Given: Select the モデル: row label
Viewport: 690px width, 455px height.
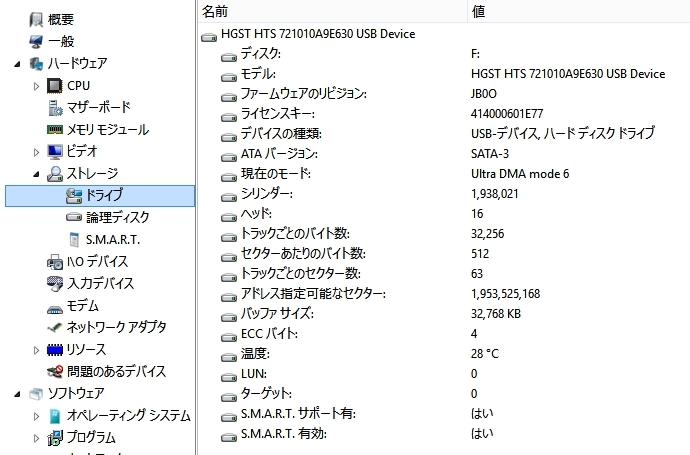Looking at the screenshot, I should pos(258,74).
